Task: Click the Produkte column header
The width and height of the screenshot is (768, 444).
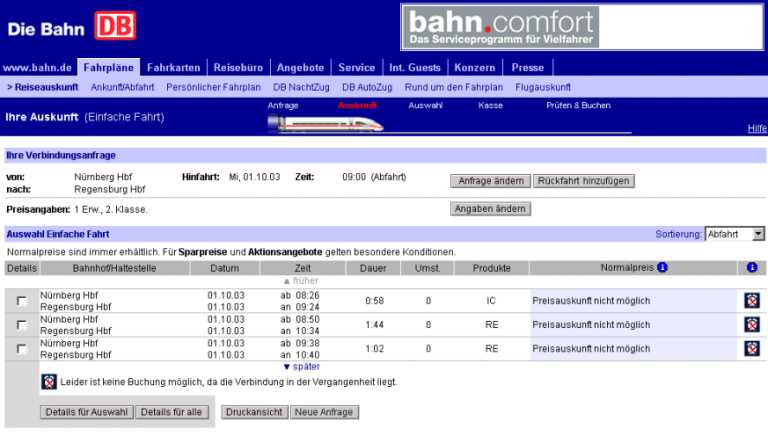Action: (491, 268)
